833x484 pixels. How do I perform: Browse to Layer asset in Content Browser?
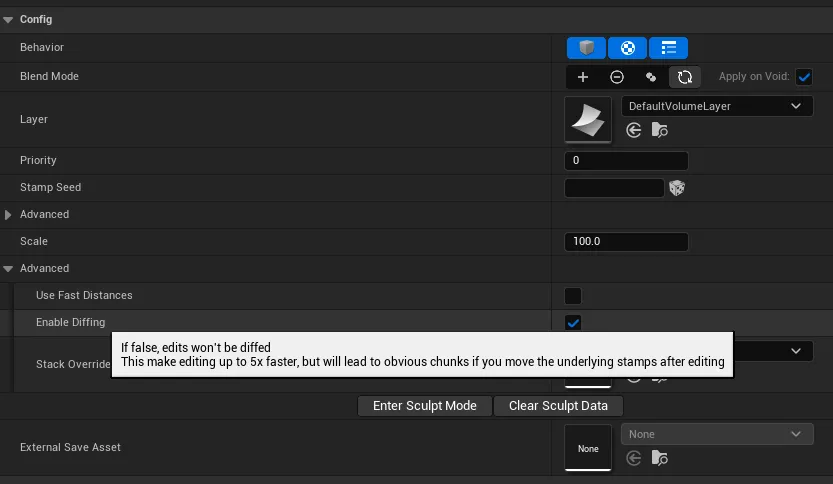[x=659, y=130]
